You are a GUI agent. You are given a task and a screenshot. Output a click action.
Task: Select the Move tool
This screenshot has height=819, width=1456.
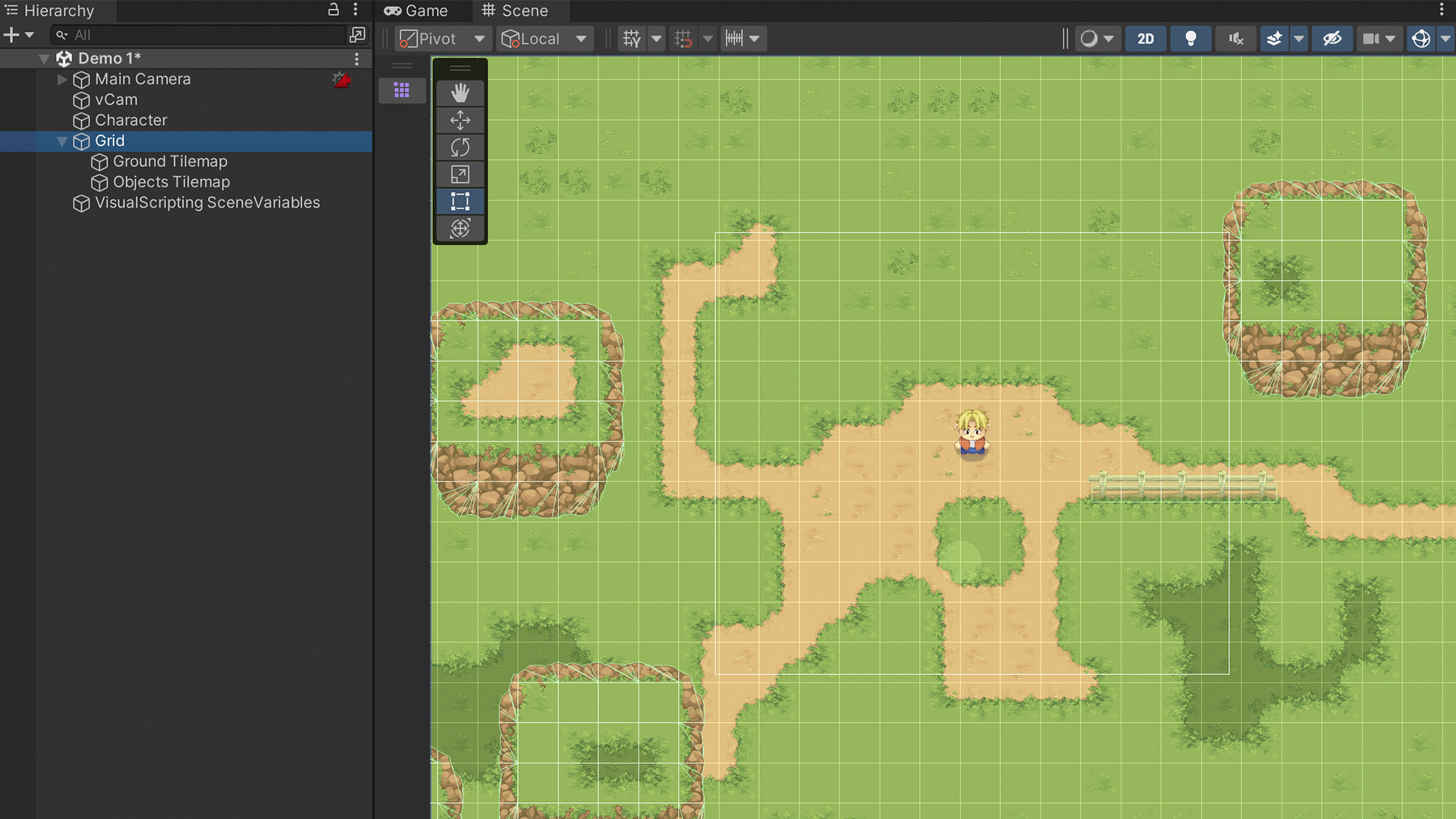coord(460,120)
